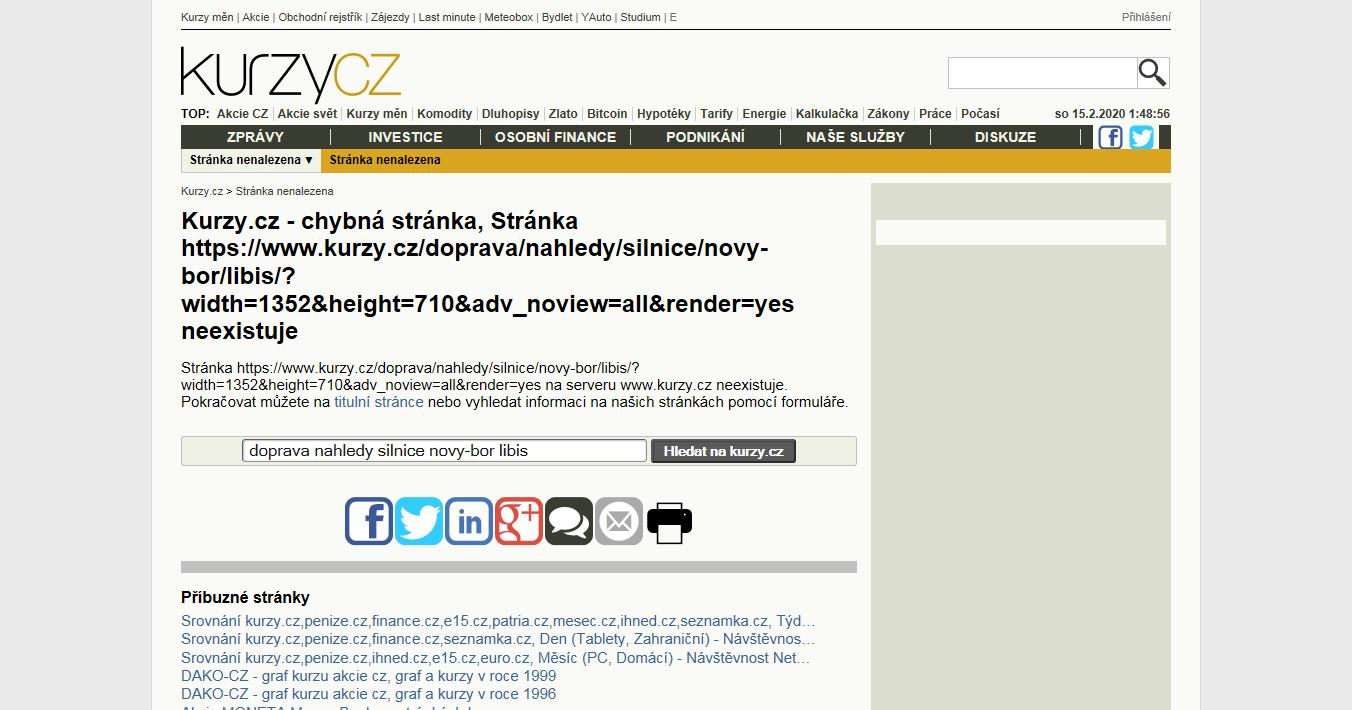Click Přihlášení login link
Screen dimensions: 1352x710
pyautogui.click(x=1146, y=17)
